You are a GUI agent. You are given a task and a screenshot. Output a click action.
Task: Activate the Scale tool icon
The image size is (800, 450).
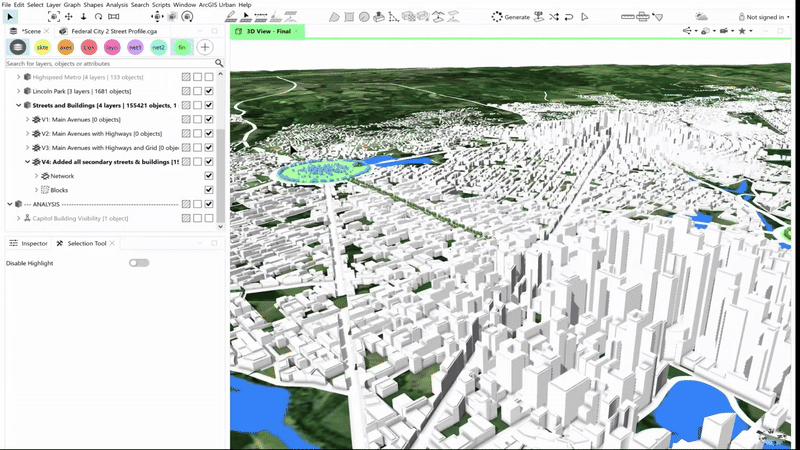(x=114, y=17)
